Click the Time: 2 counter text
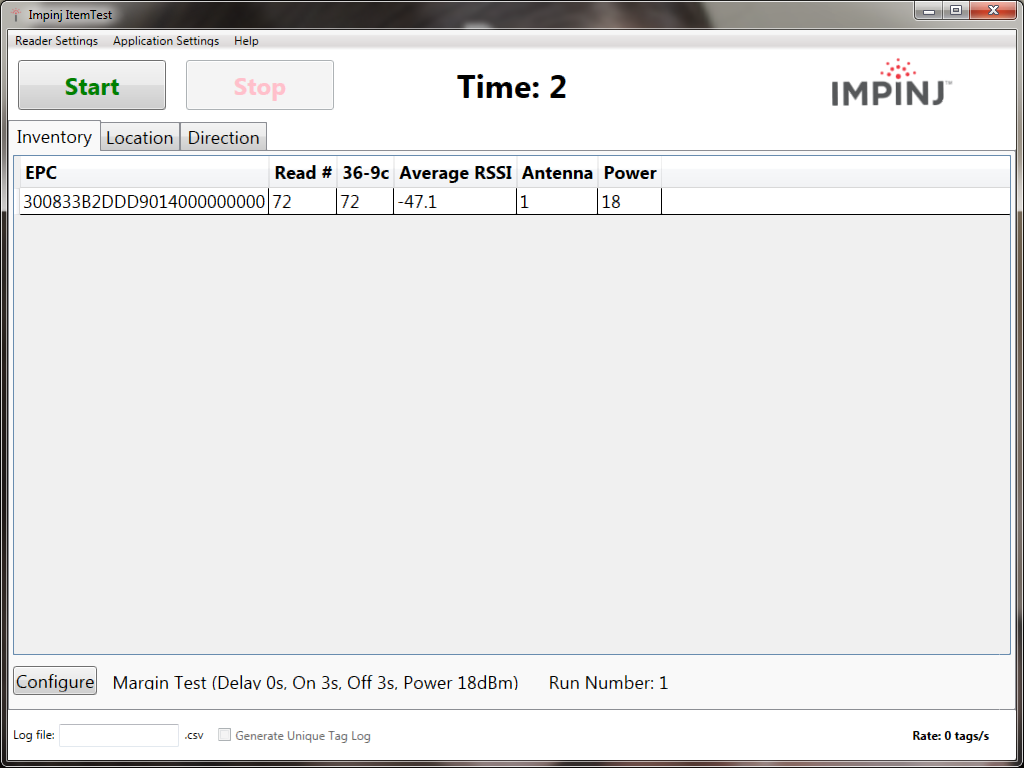 511,86
